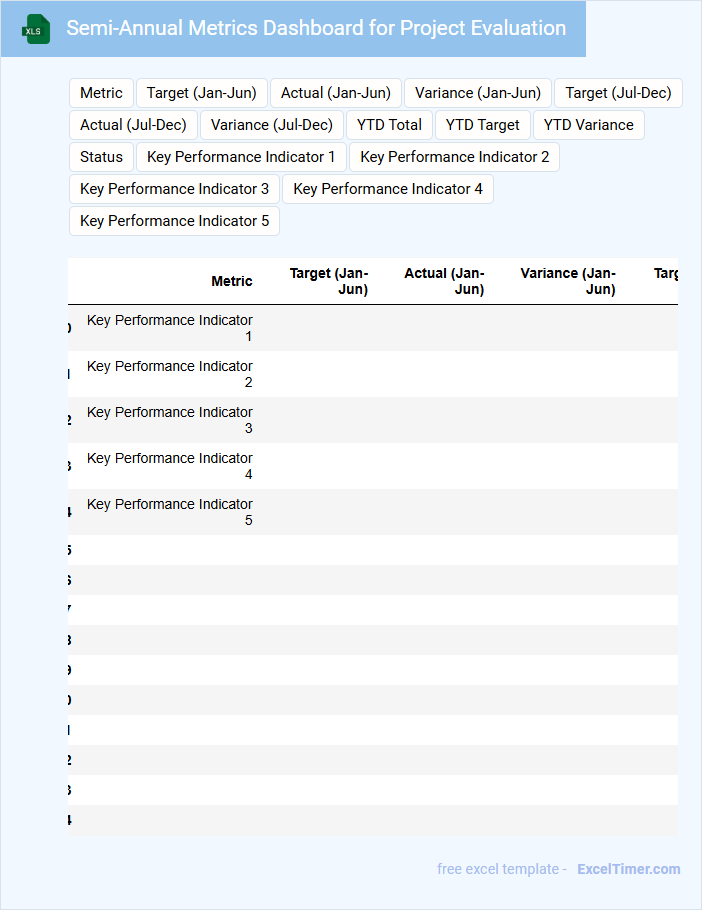Image resolution: width=702 pixels, height=910 pixels.
Task: Select the Metric tag
Action: click(101, 93)
